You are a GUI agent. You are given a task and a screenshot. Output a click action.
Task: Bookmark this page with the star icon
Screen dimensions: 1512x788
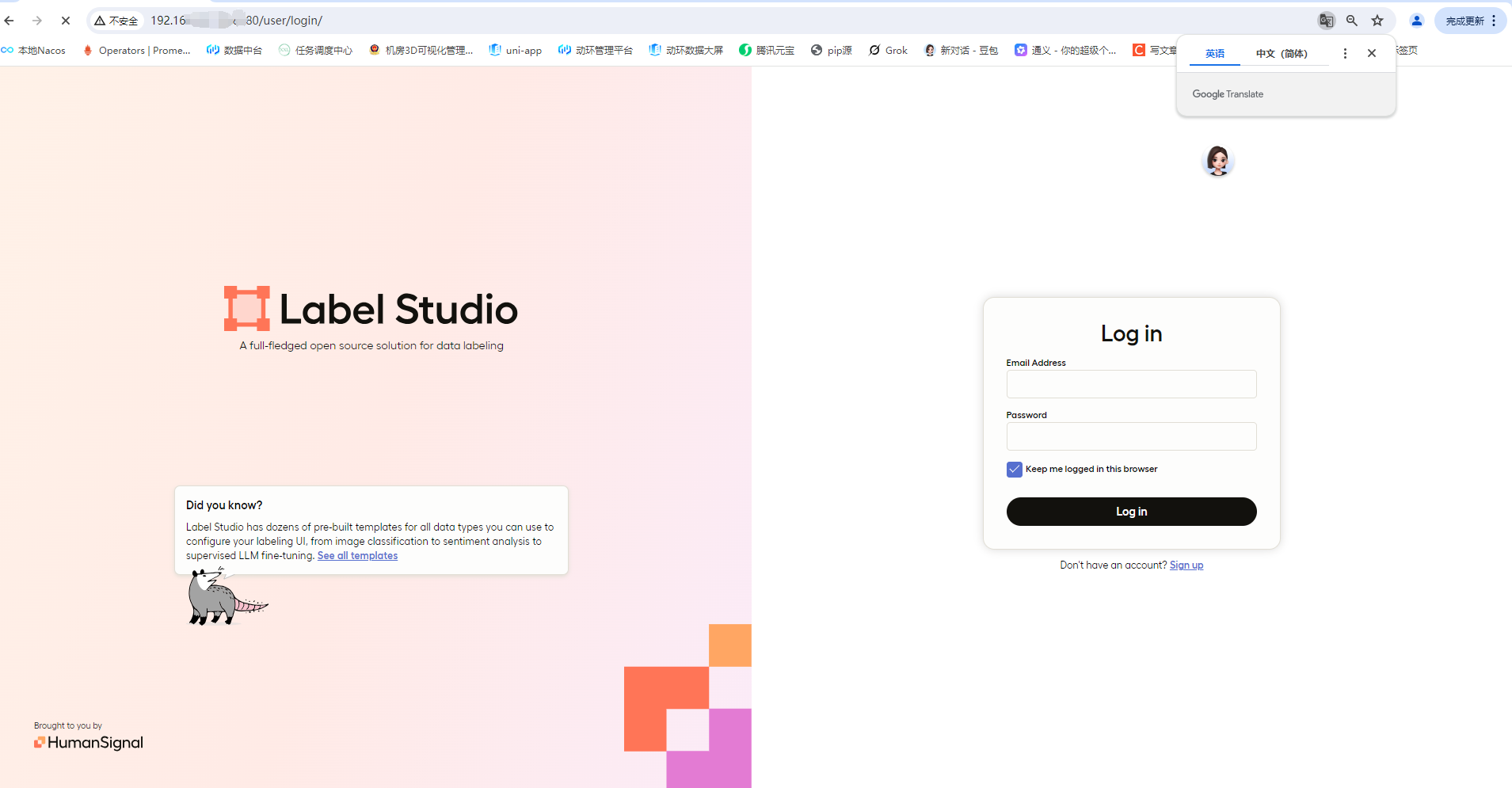[x=1377, y=21]
